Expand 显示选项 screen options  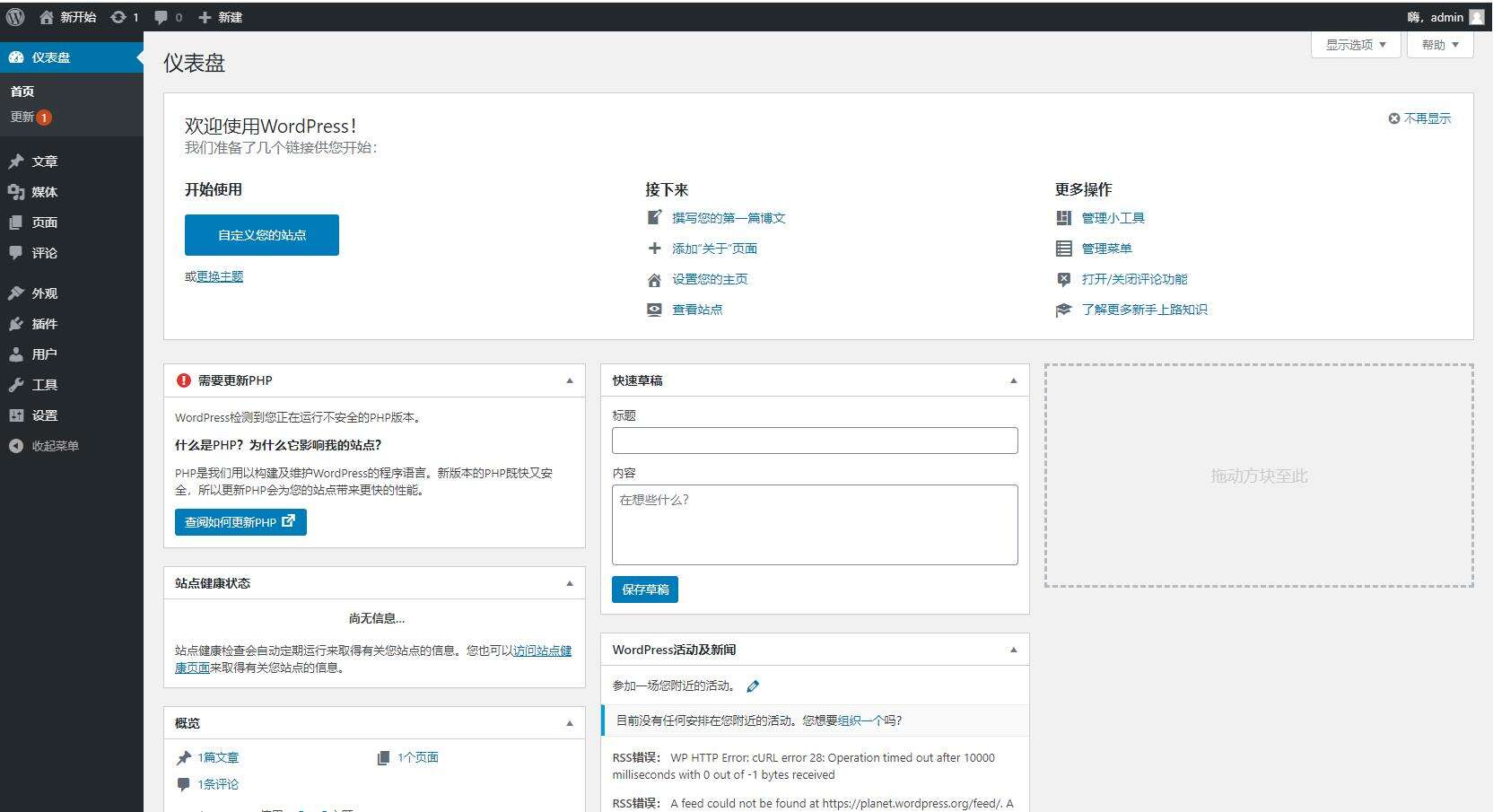[x=1356, y=45]
